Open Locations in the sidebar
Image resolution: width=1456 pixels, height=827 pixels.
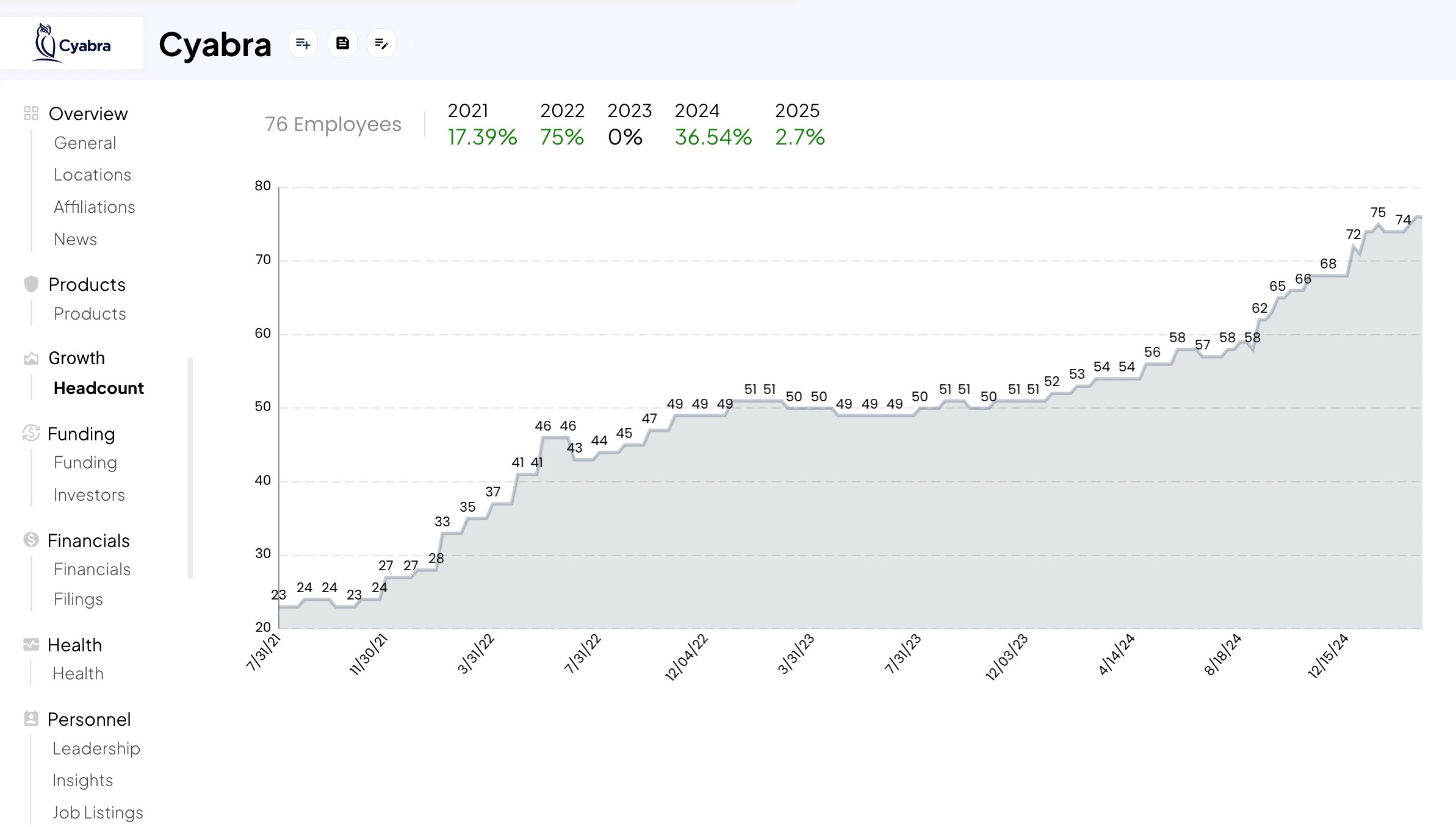(92, 174)
